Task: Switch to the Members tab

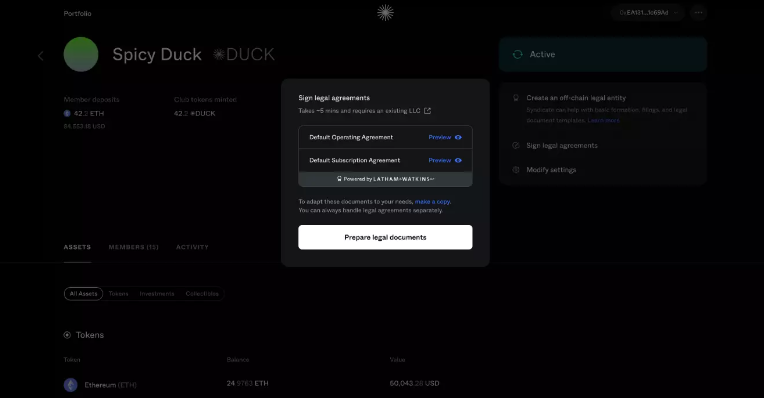Action: coord(134,247)
